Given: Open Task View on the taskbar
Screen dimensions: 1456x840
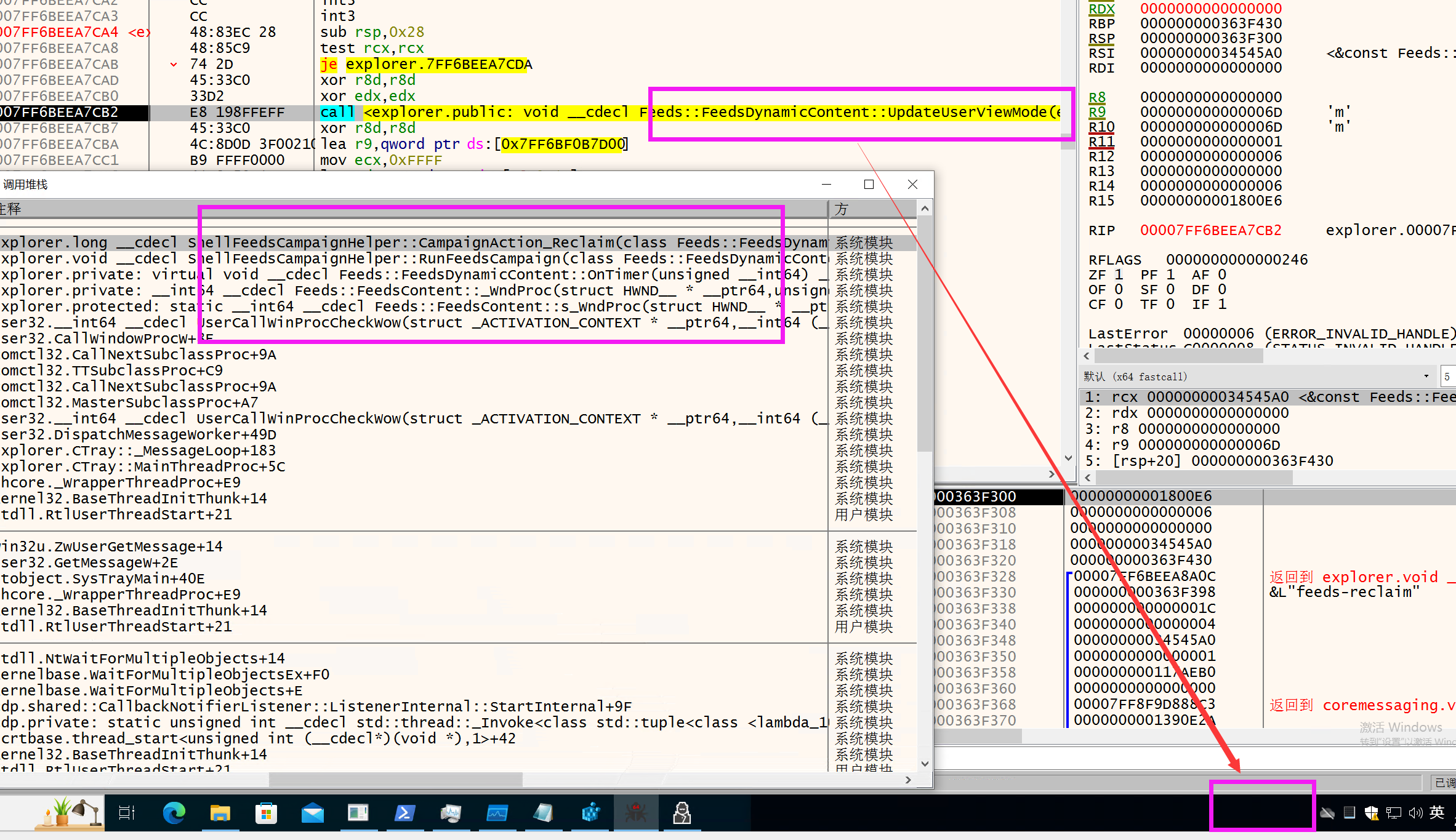Looking at the screenshot, I should [127, 814].
